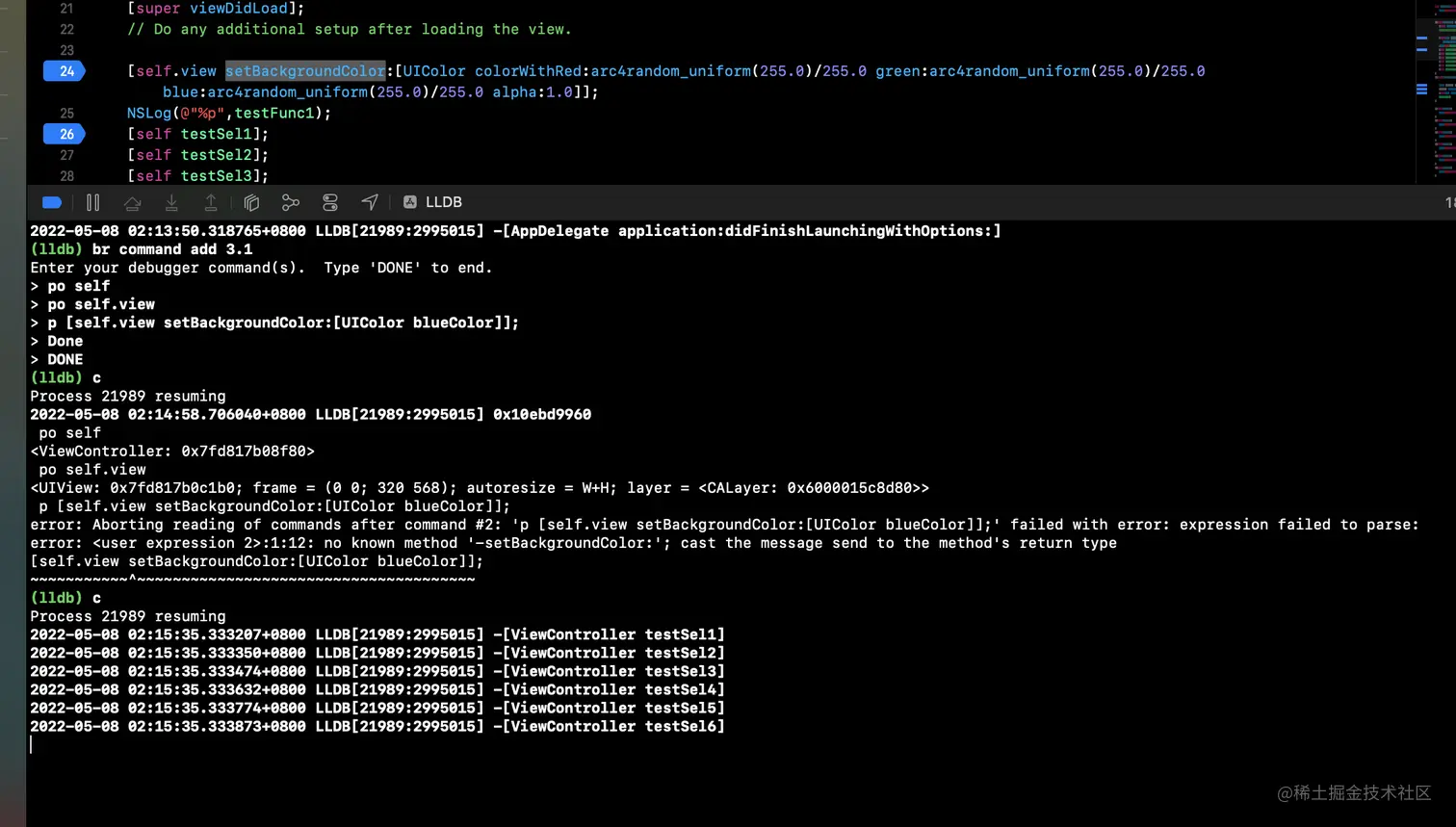Click the NSLog statement on line 25
The image size is (1456, 827).
click(x=229, y=114)
